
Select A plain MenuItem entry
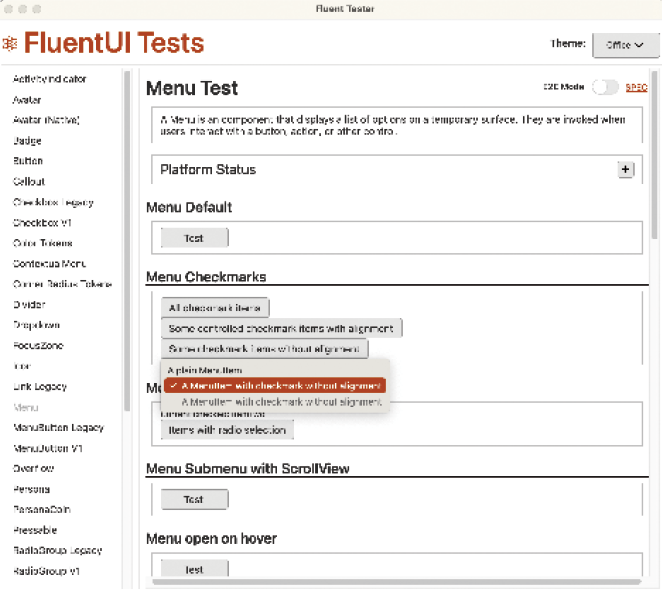click(274, 370)
